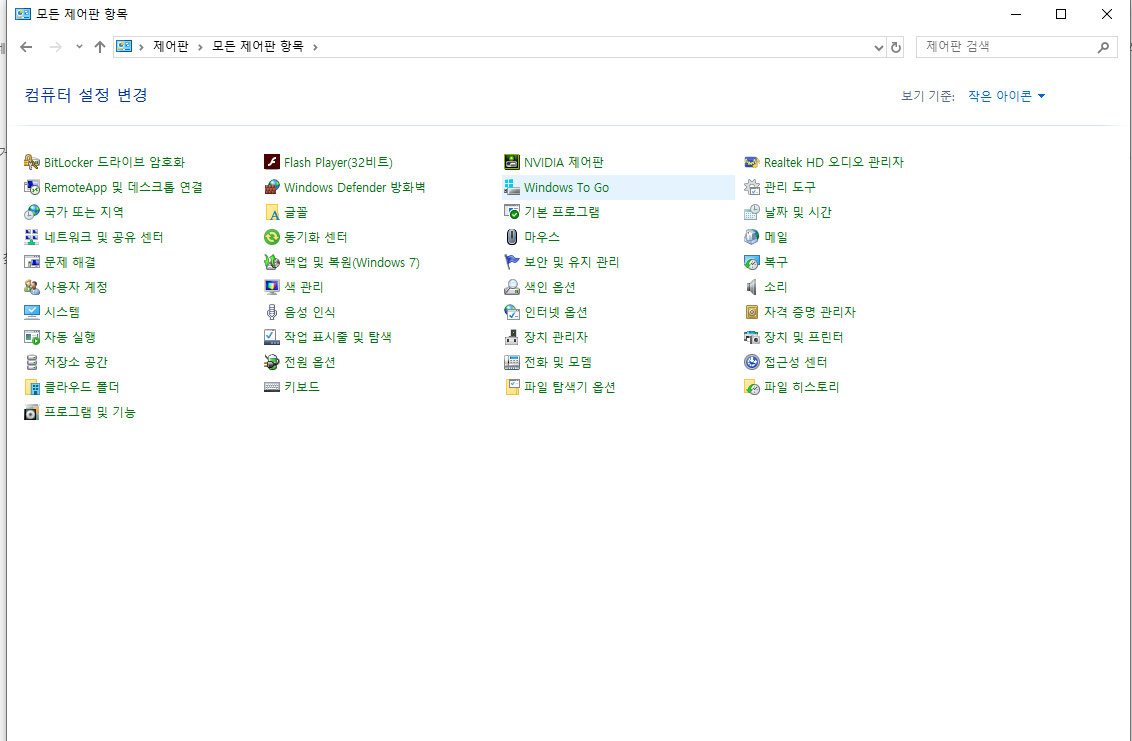This screenshot has height=741, width=1132.
Task: Open 전원 옵션 link
Action: click(310, 362)
